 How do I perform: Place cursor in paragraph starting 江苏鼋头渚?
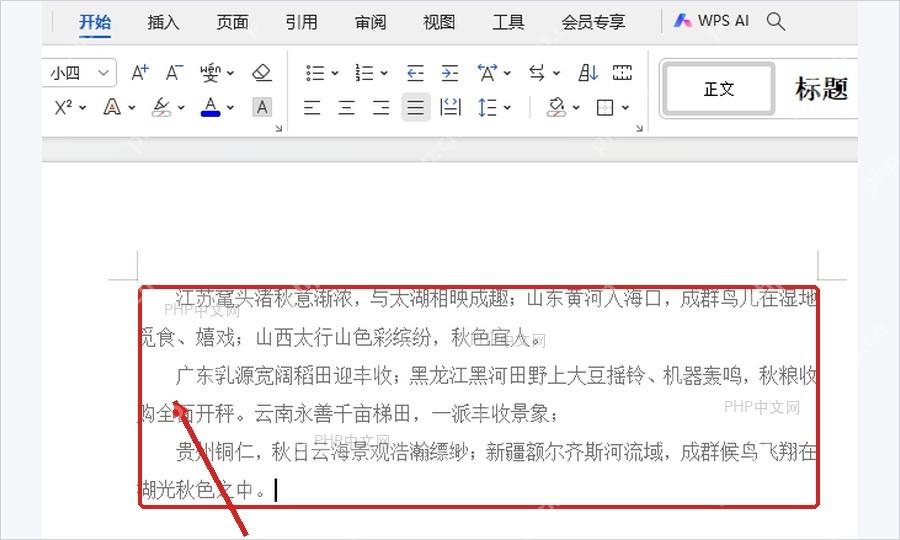tap(478, 317)
